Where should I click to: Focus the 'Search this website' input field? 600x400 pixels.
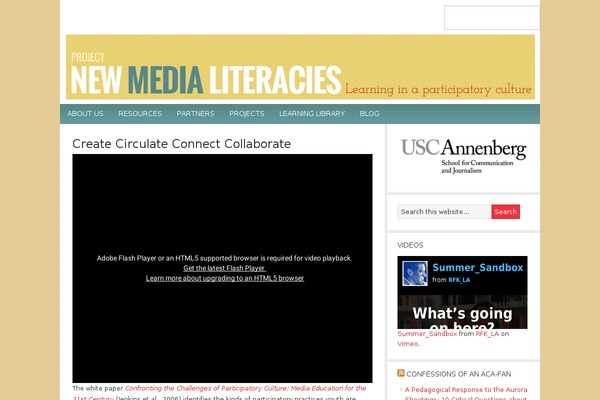coord(444,212)
